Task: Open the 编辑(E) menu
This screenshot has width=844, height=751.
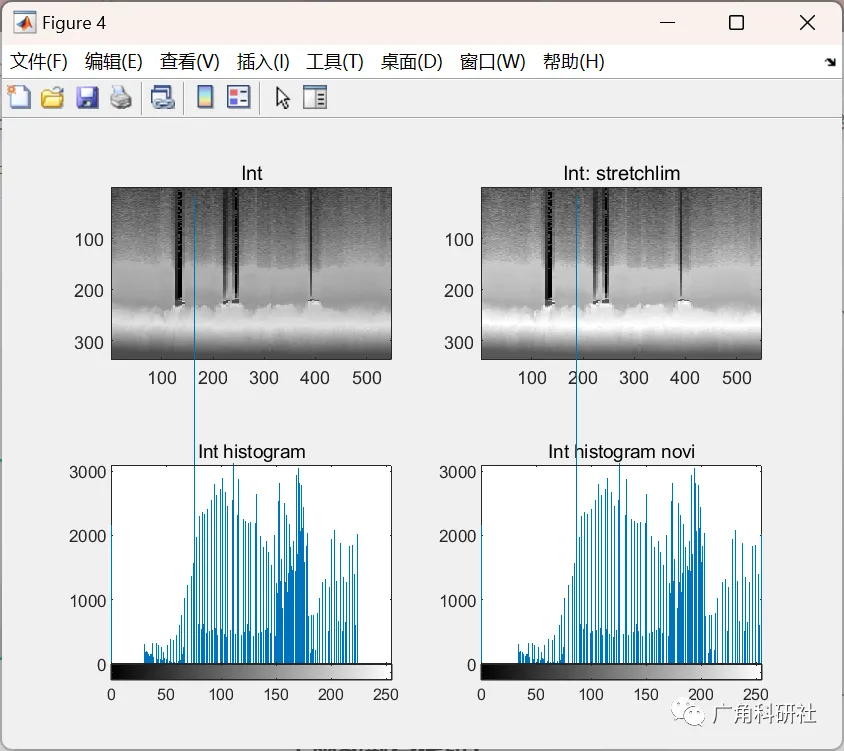Action: (114, 62)
